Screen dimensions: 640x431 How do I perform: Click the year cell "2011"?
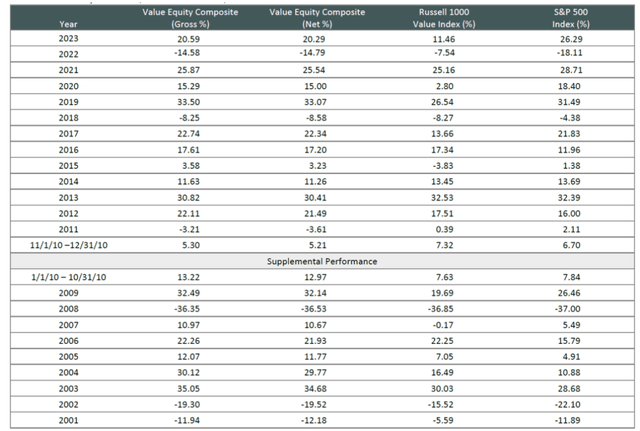click(68, 229)
